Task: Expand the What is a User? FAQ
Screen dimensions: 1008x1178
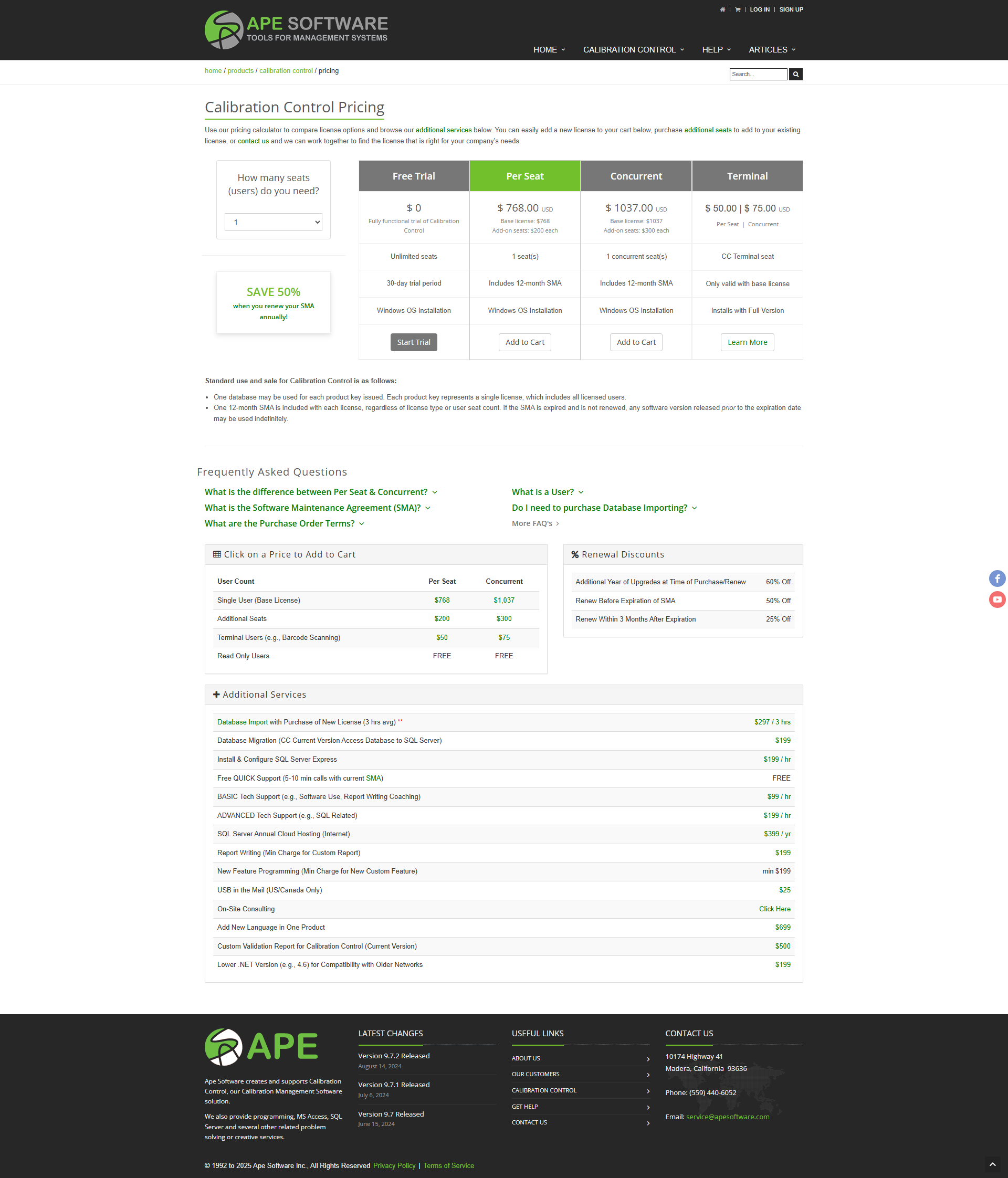Action: pyautogui.click(x=547, y=492)
